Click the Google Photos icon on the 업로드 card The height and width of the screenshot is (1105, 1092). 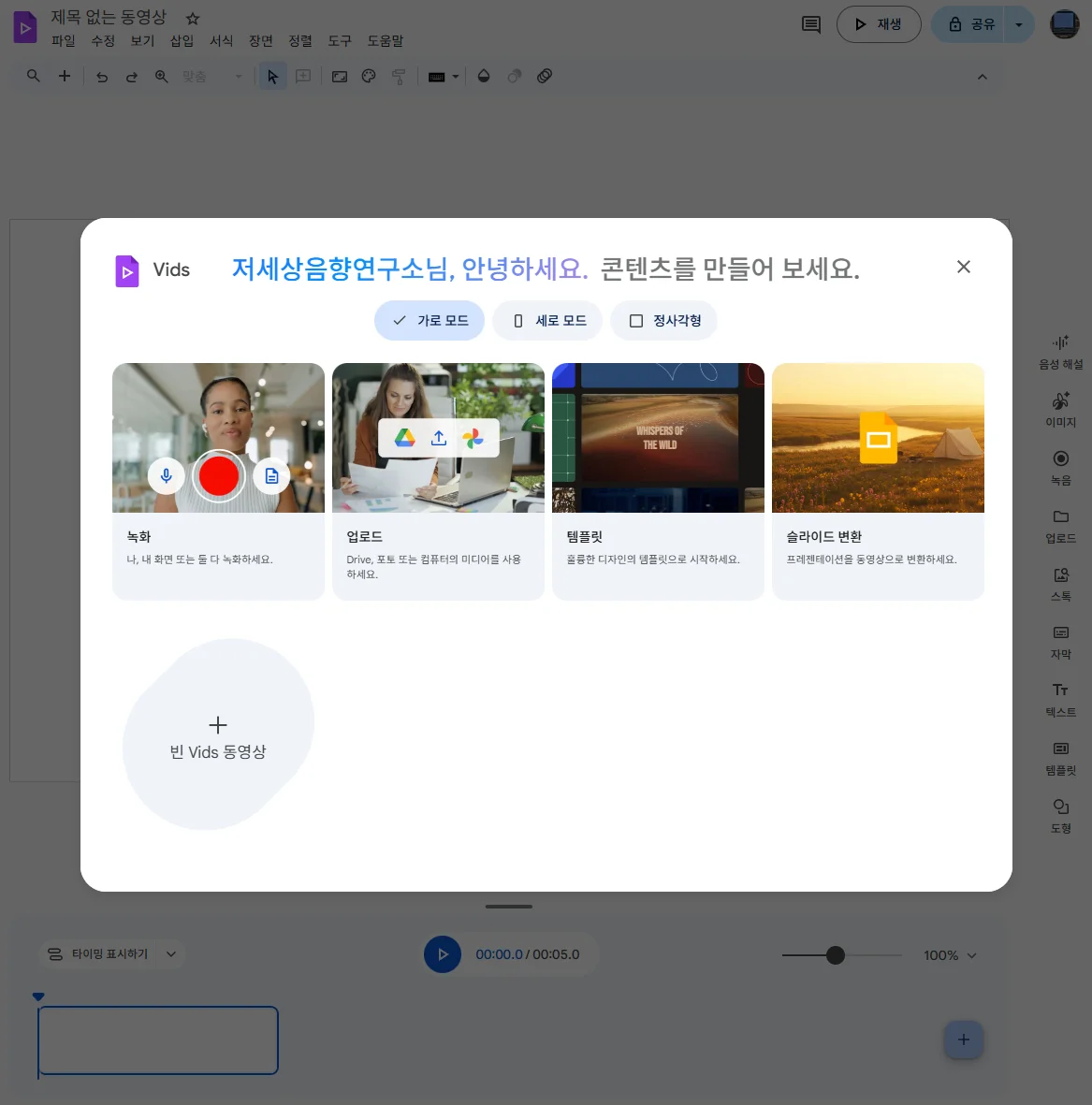point(473,438)
